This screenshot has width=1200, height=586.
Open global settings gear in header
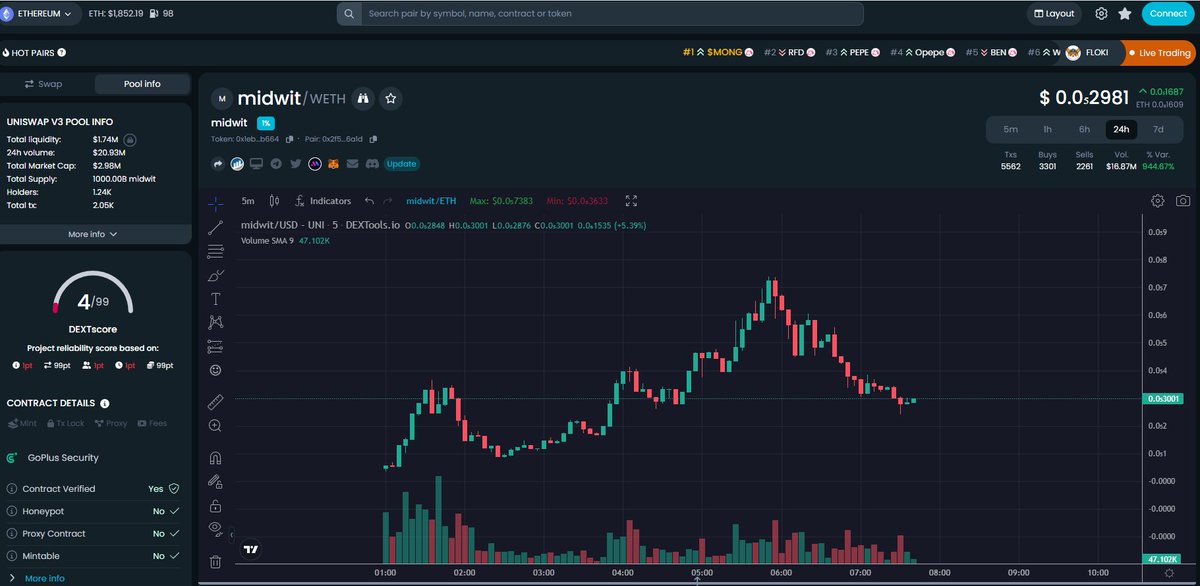1101,14
